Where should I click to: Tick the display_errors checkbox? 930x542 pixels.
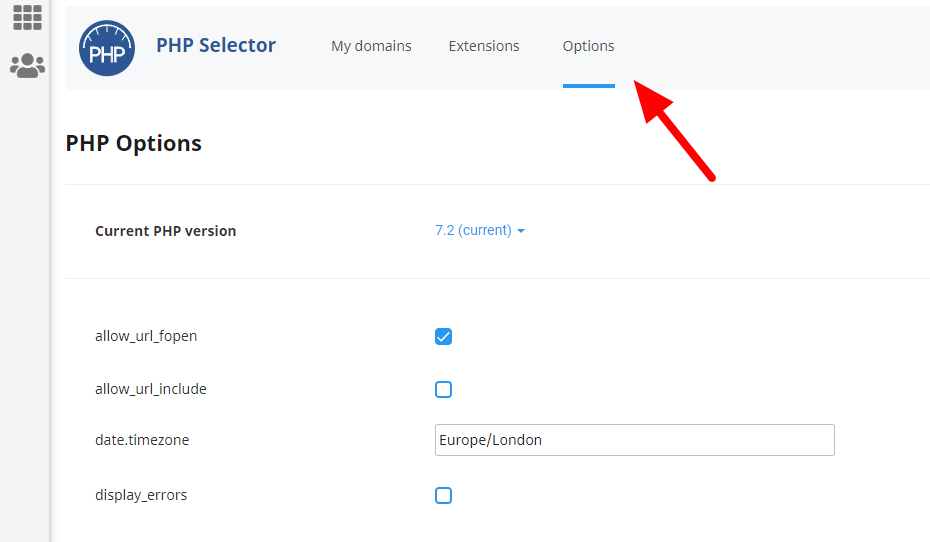[443, 495]
